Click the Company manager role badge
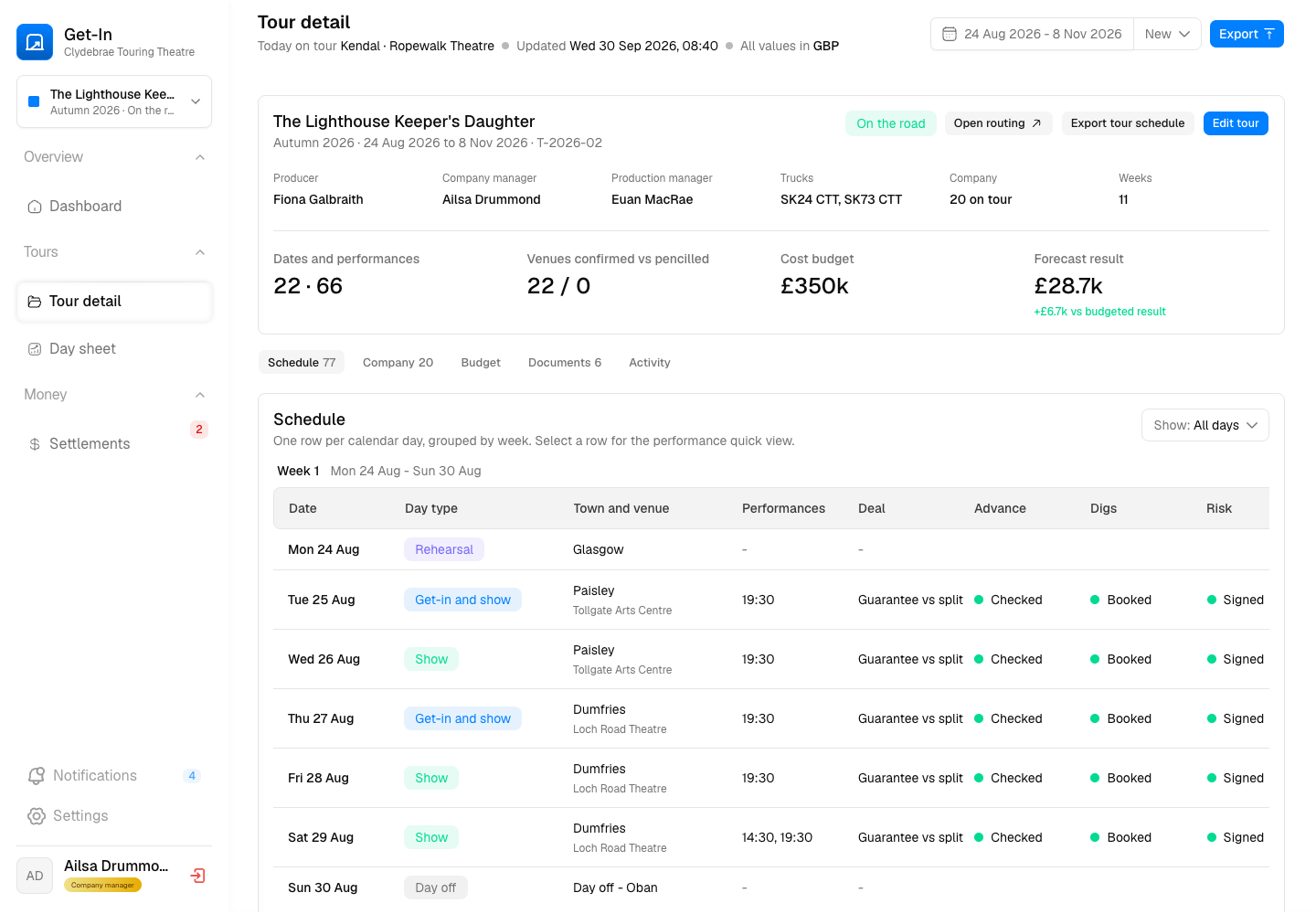Screen dimensions: 1316x914 click(x=102, y=885)
